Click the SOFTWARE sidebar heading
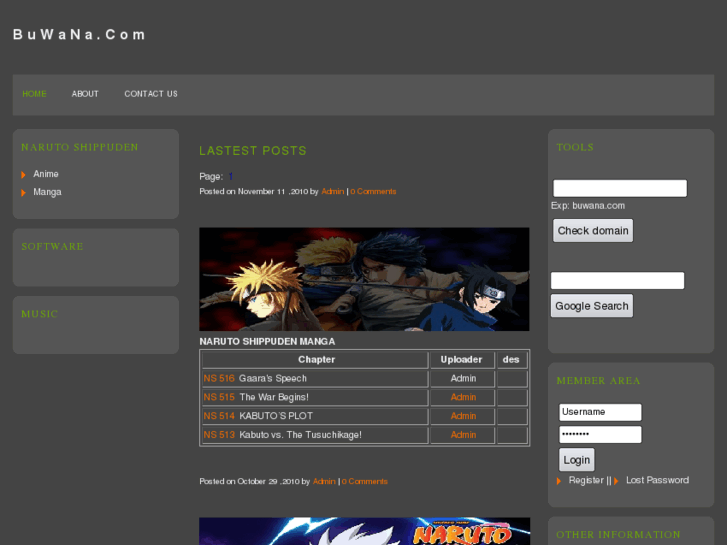Viewport: 727px width, 545px height. point(52,247)
